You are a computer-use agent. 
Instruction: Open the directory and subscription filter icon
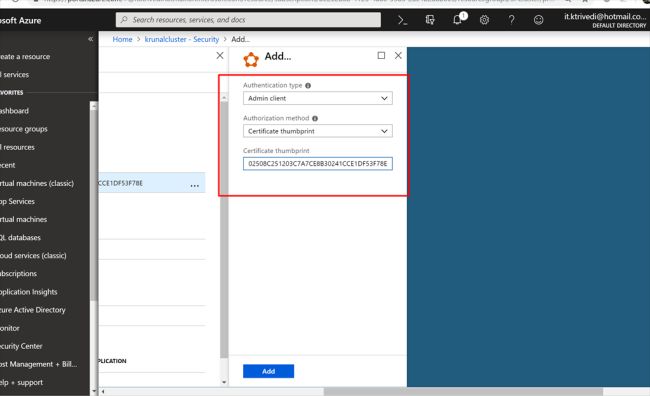point(430,20)
